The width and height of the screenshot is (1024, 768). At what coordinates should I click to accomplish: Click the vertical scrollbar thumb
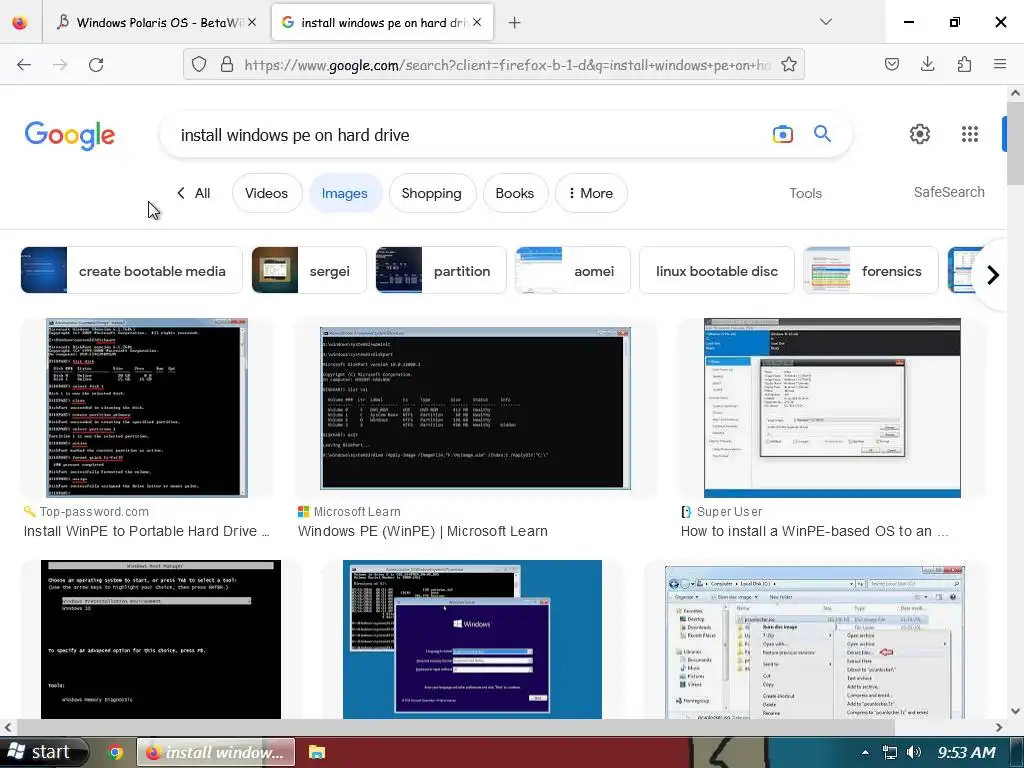coord(1015,144)
